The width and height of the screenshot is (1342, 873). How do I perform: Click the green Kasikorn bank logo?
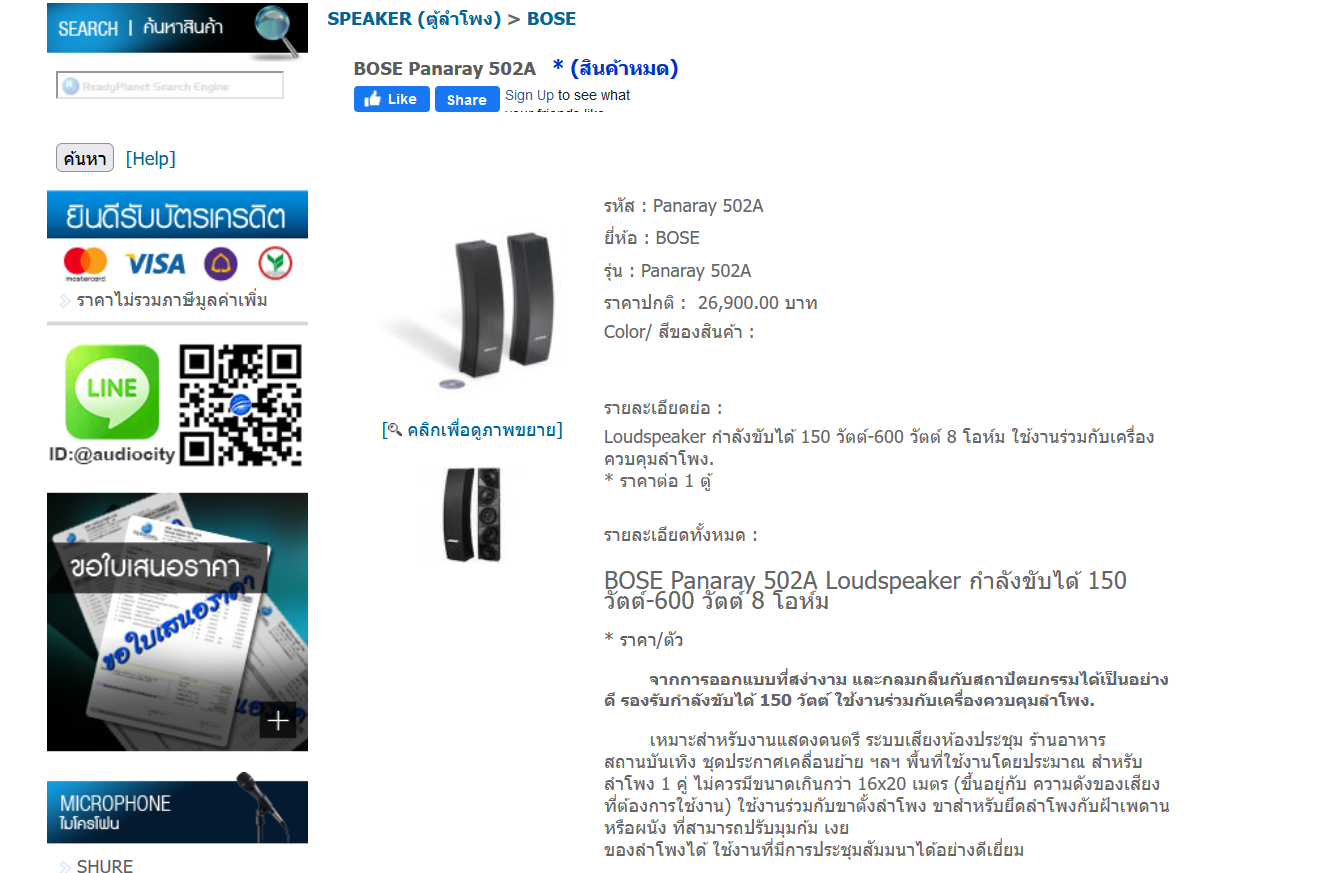pos(276,264)
